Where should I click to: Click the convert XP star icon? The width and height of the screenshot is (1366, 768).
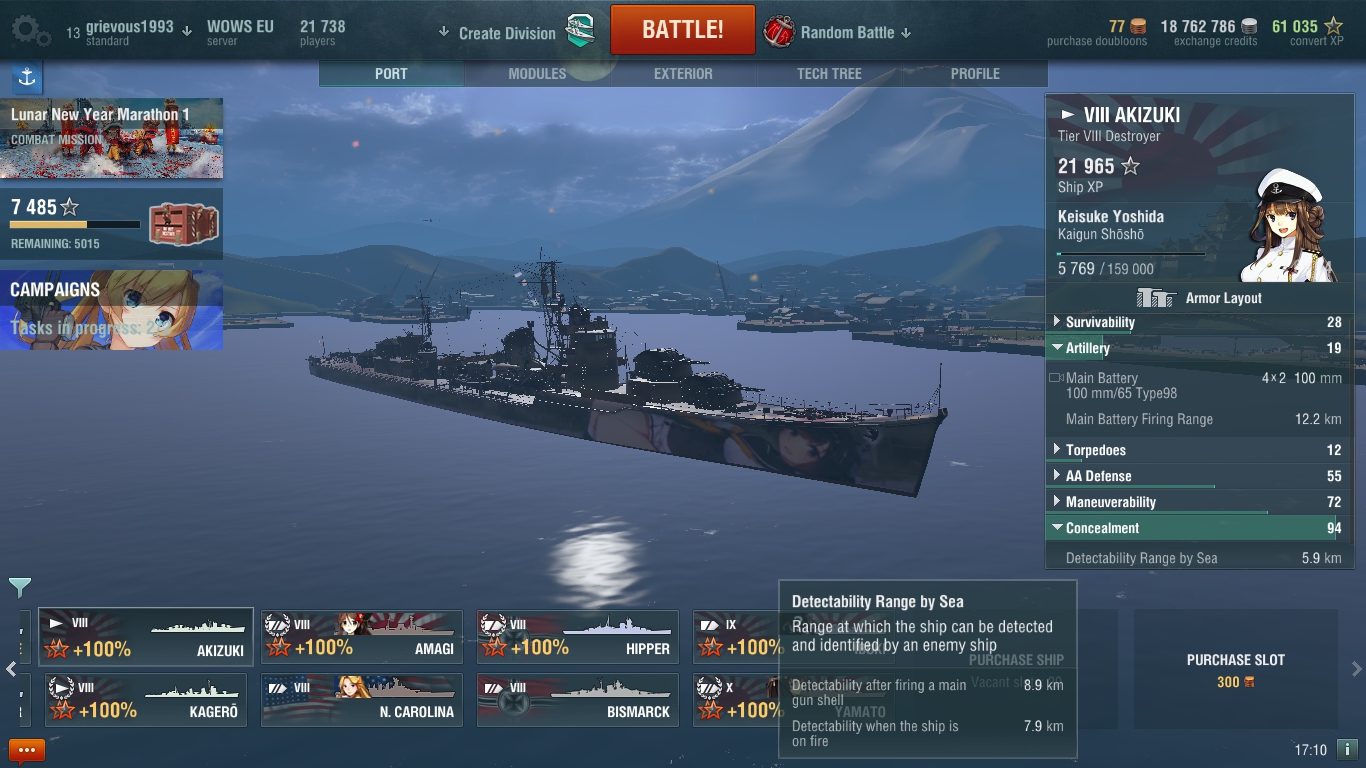click(1333, 26)
